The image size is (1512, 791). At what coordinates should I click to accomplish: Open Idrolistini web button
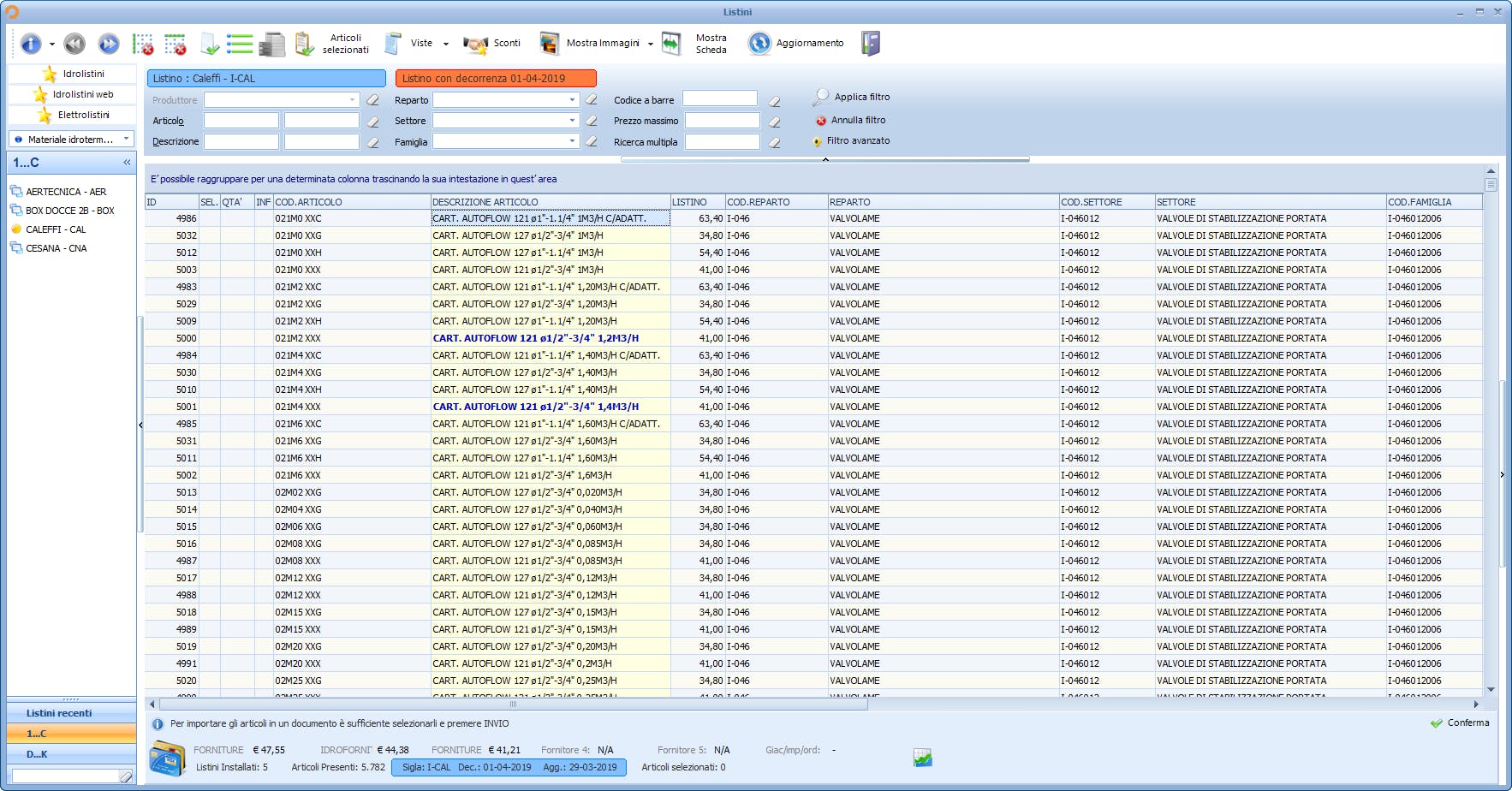click(x=72, y=95)
